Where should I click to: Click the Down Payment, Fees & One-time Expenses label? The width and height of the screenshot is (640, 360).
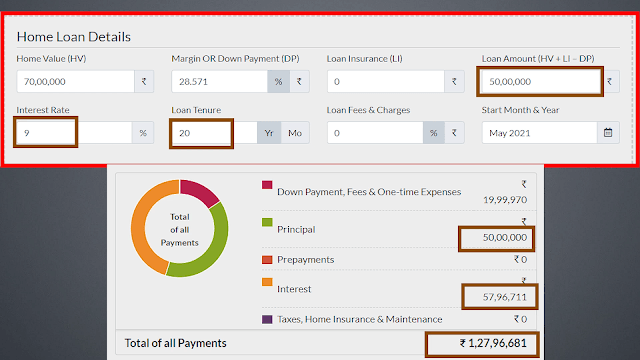[x=369, y=192]
